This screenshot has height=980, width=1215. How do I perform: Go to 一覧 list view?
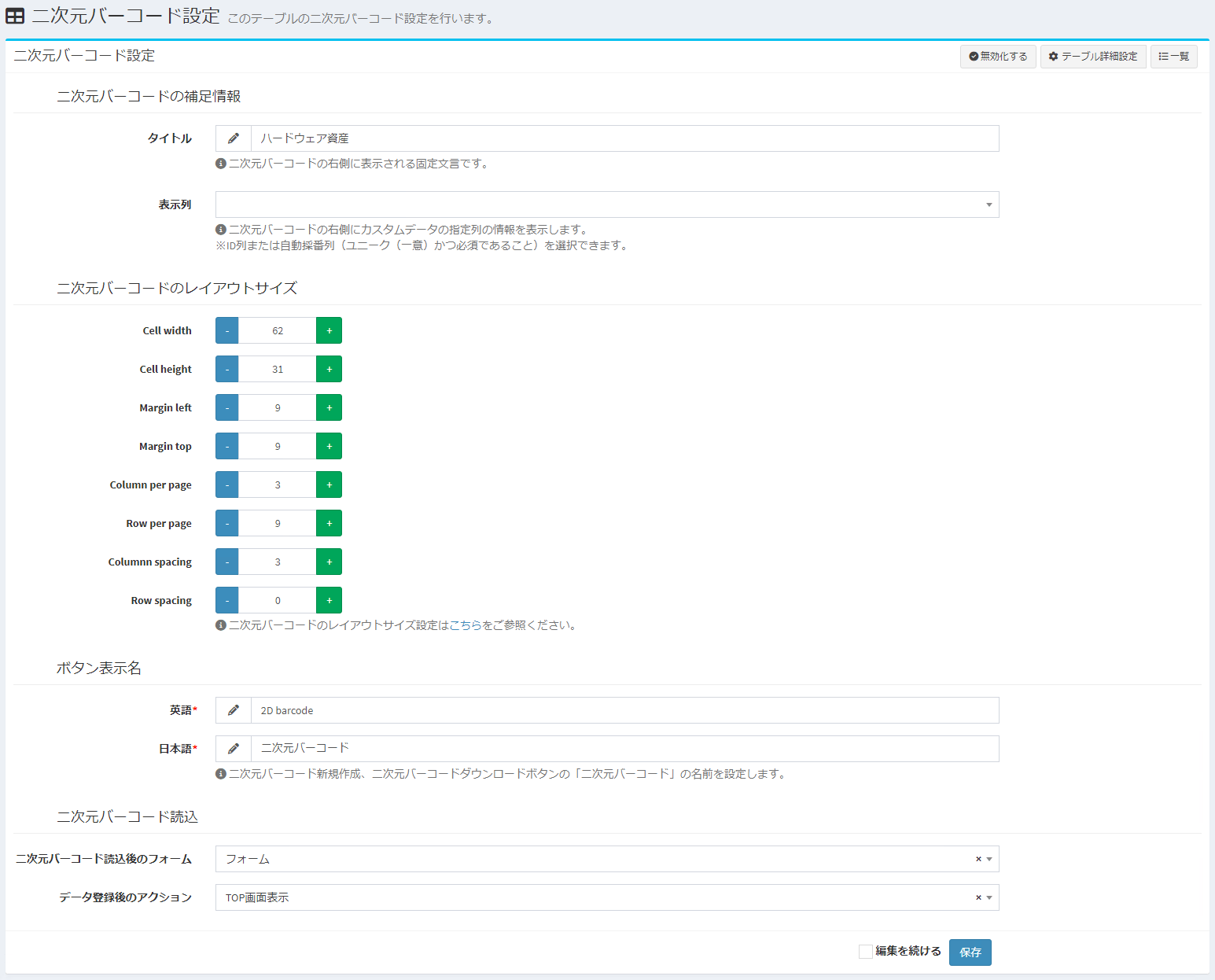coord(1173,57)
